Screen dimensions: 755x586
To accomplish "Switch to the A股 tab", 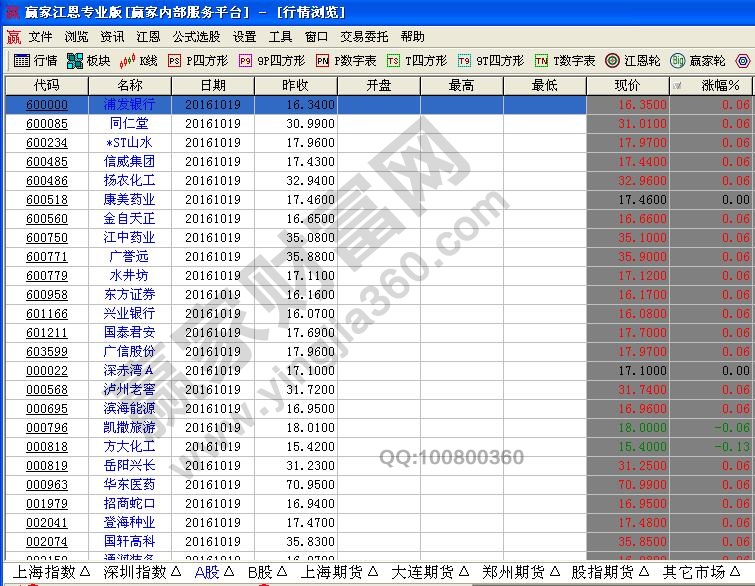I will click(x=213, y=572).
